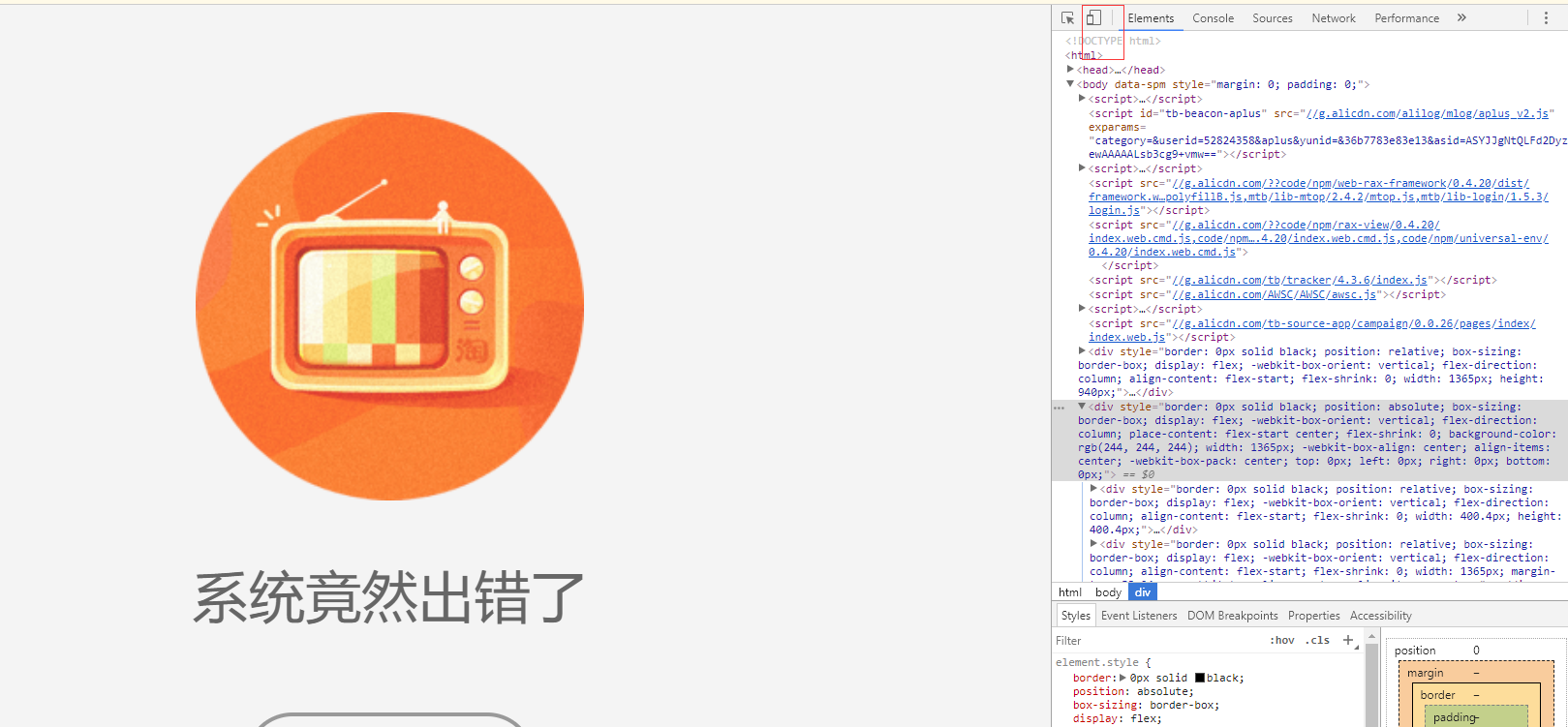1568x727 pixels.
Task: Click the position: absolute declaration
Action: click(1133, 691)
